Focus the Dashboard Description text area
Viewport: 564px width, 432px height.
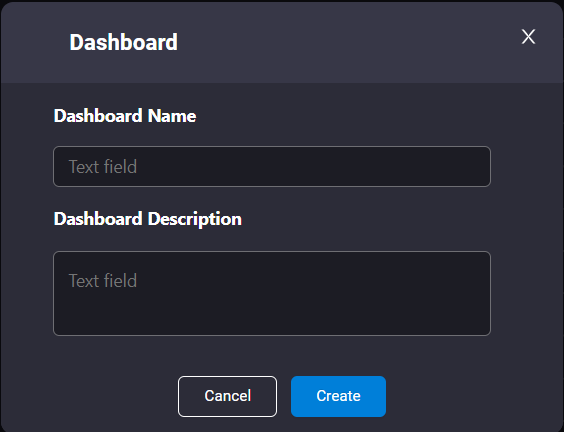point(272,294)
